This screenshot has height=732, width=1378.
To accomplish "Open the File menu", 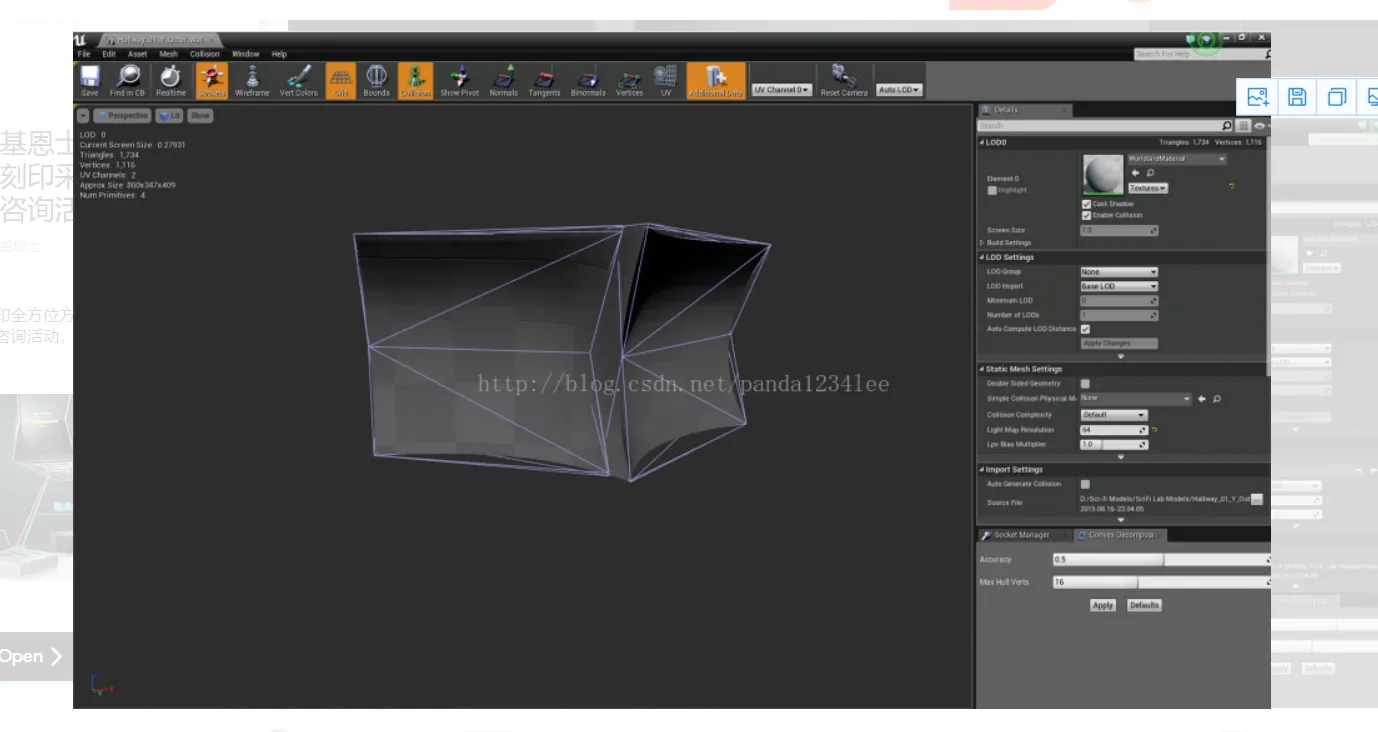I will pos(84,54).
